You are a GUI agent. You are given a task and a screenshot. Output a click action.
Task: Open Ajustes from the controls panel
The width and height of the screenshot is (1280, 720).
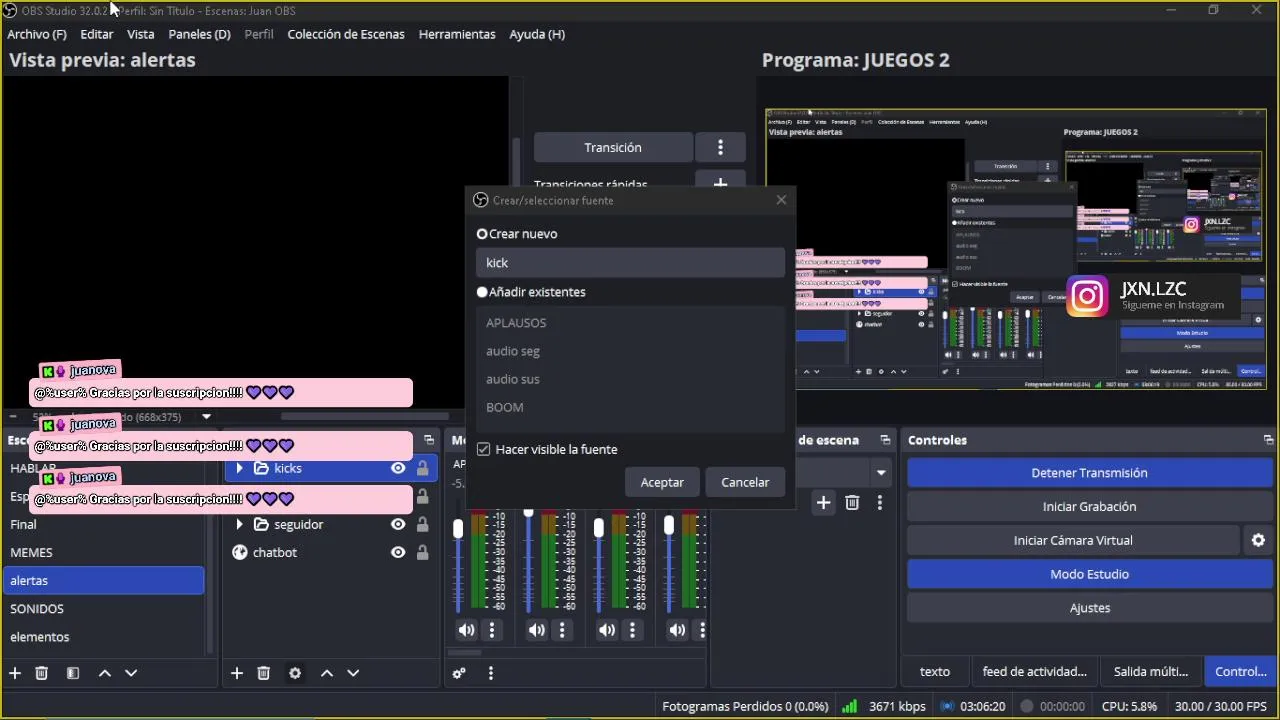(1089, 608)
